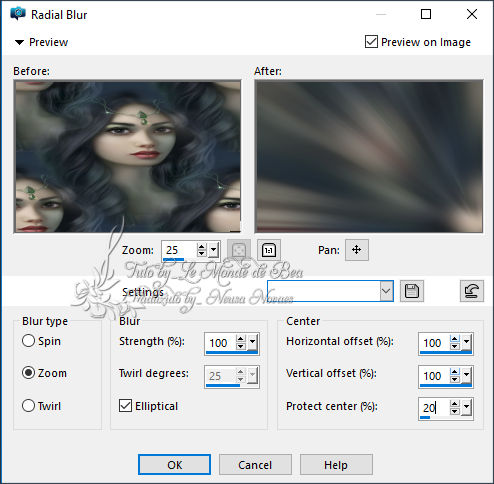This screenshot has width=494, height=484.
Task: Toggle Preview on Image checkbox
Action: 371,42
